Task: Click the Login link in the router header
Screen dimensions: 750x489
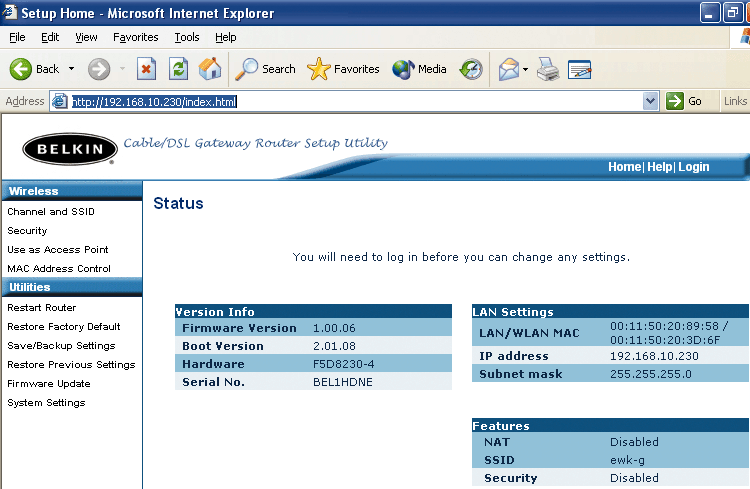Action: click(x=693, y=167)
